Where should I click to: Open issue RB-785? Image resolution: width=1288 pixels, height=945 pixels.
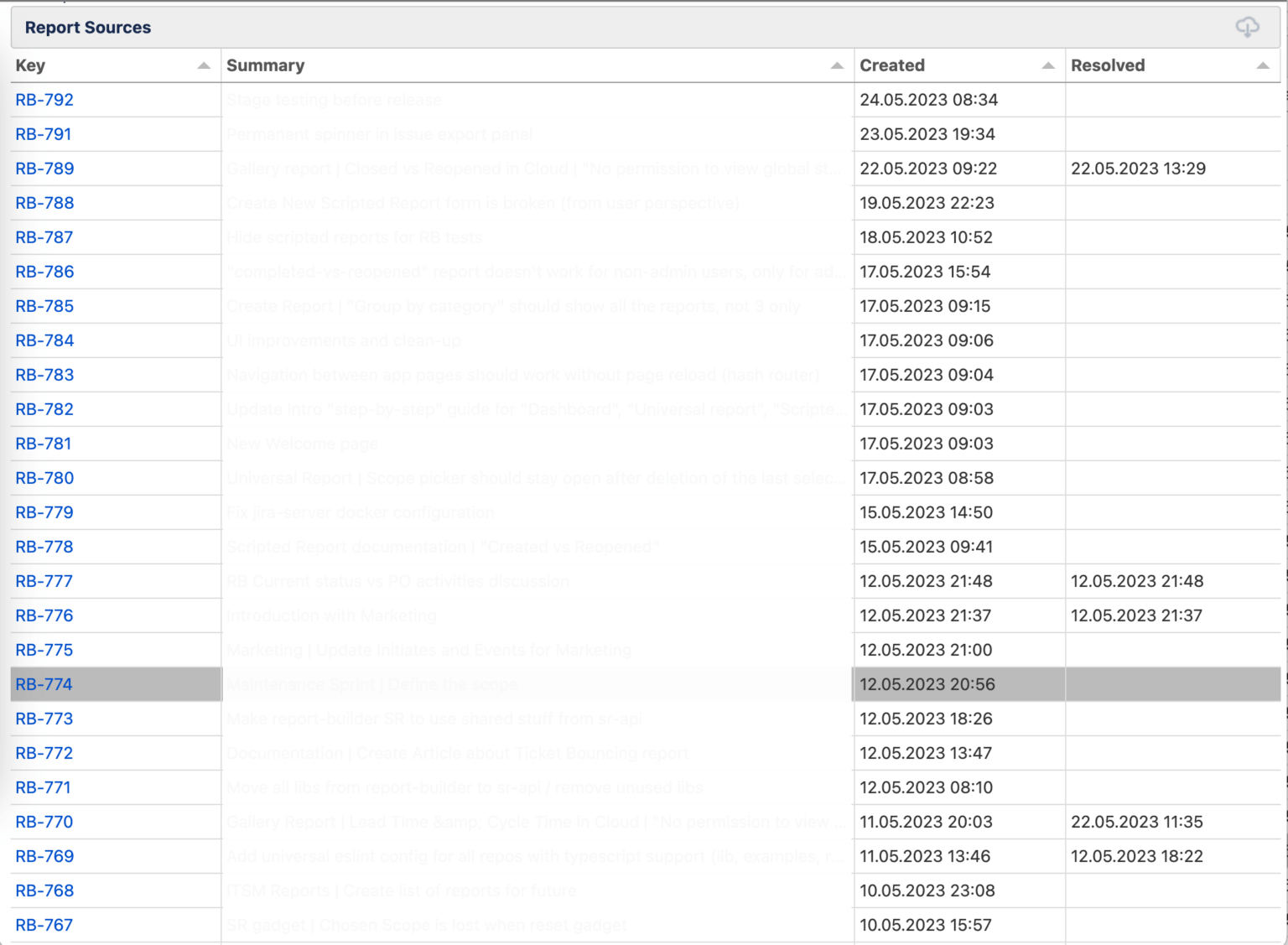pos(44,306)
